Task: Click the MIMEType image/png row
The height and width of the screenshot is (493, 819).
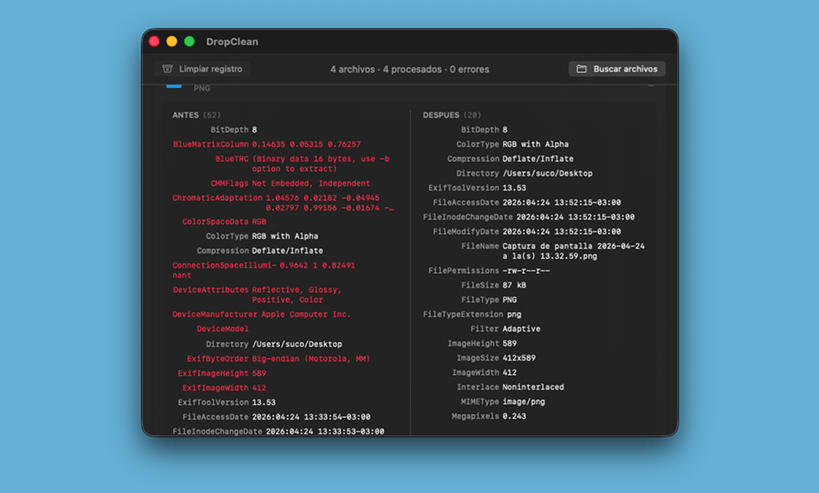Action: coord(503,402)
